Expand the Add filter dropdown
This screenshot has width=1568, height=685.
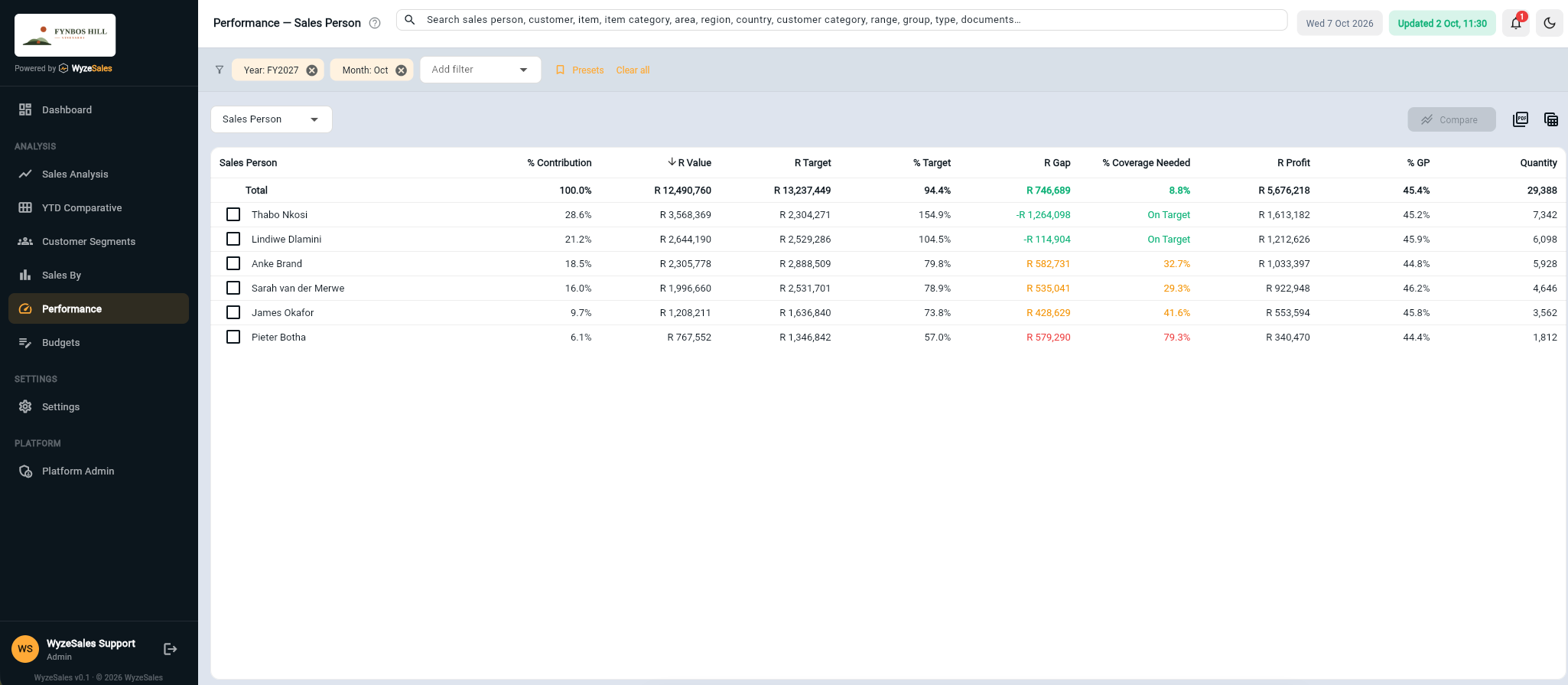[480, 70]
